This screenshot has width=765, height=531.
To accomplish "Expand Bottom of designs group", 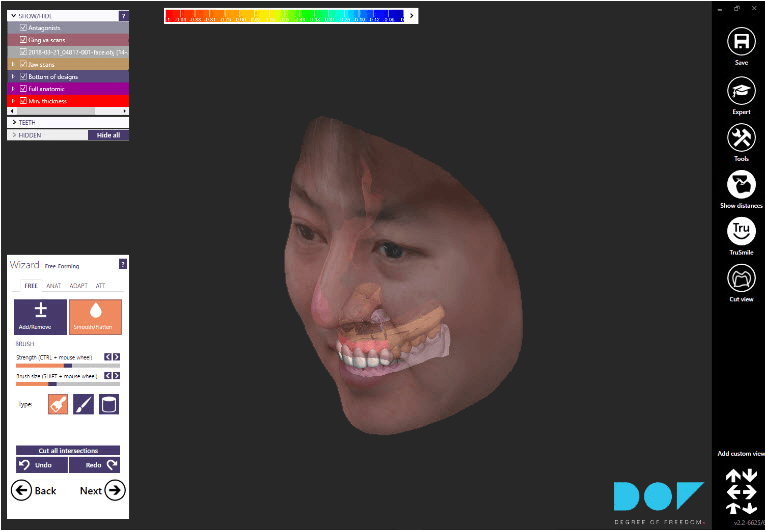I will [12, 76].
